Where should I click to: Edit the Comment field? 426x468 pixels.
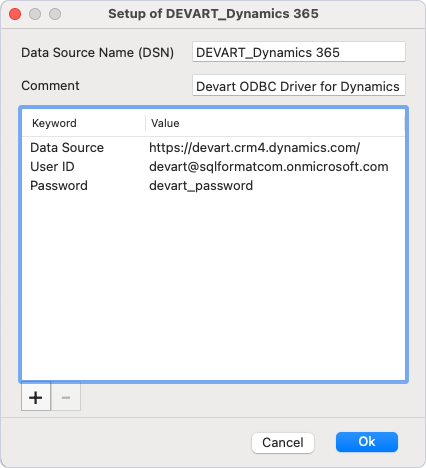[299, 86]
